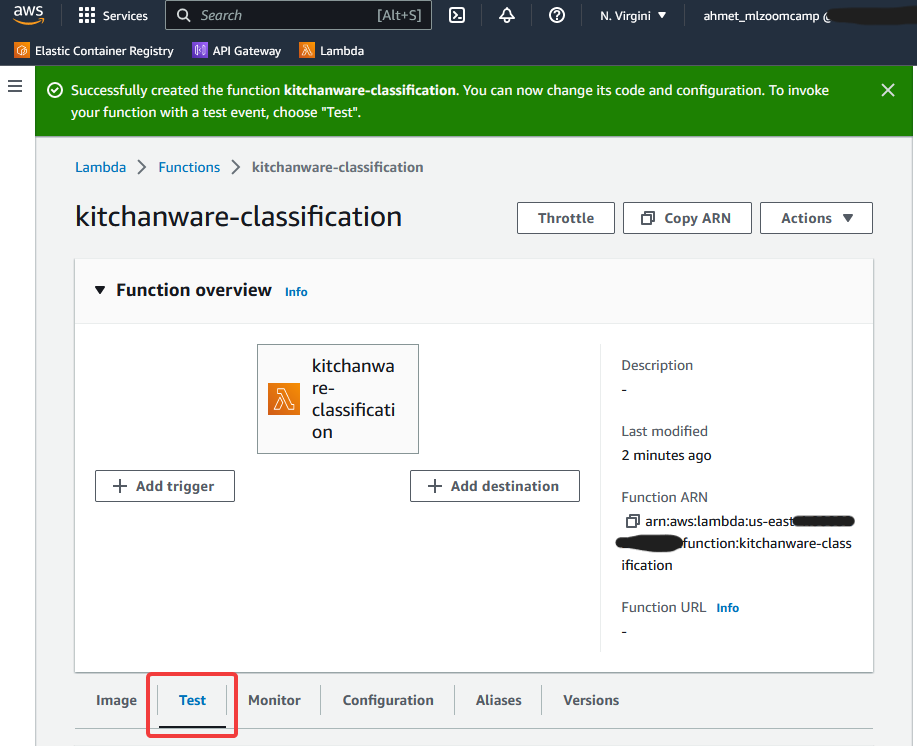
Task: Switch to the Monitor tab
Action: click(274, 700)
